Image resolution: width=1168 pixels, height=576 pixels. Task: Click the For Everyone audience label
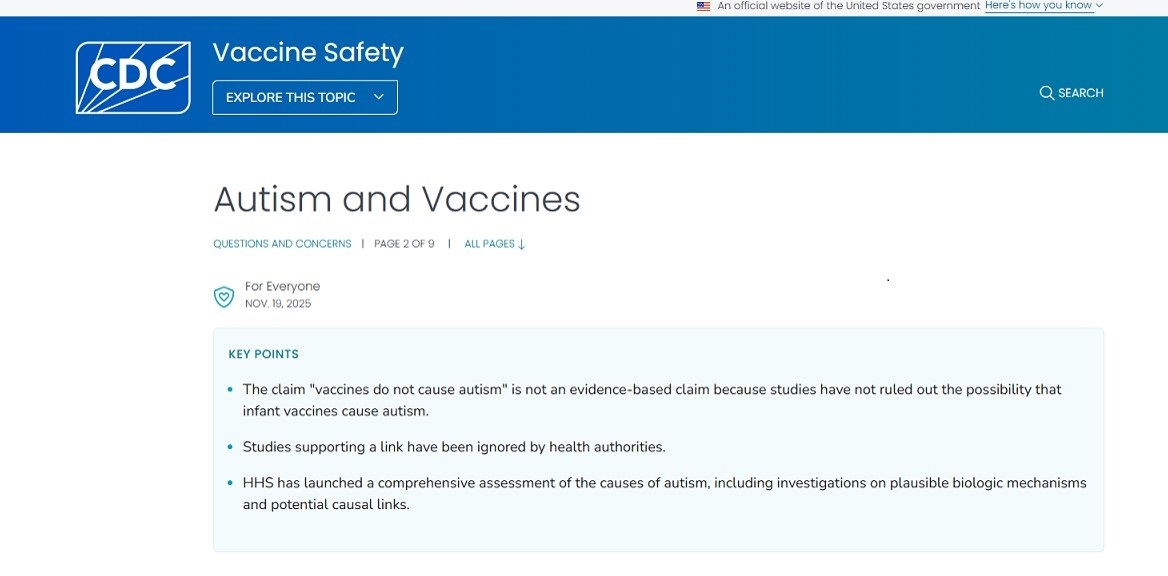click(282, 287)
